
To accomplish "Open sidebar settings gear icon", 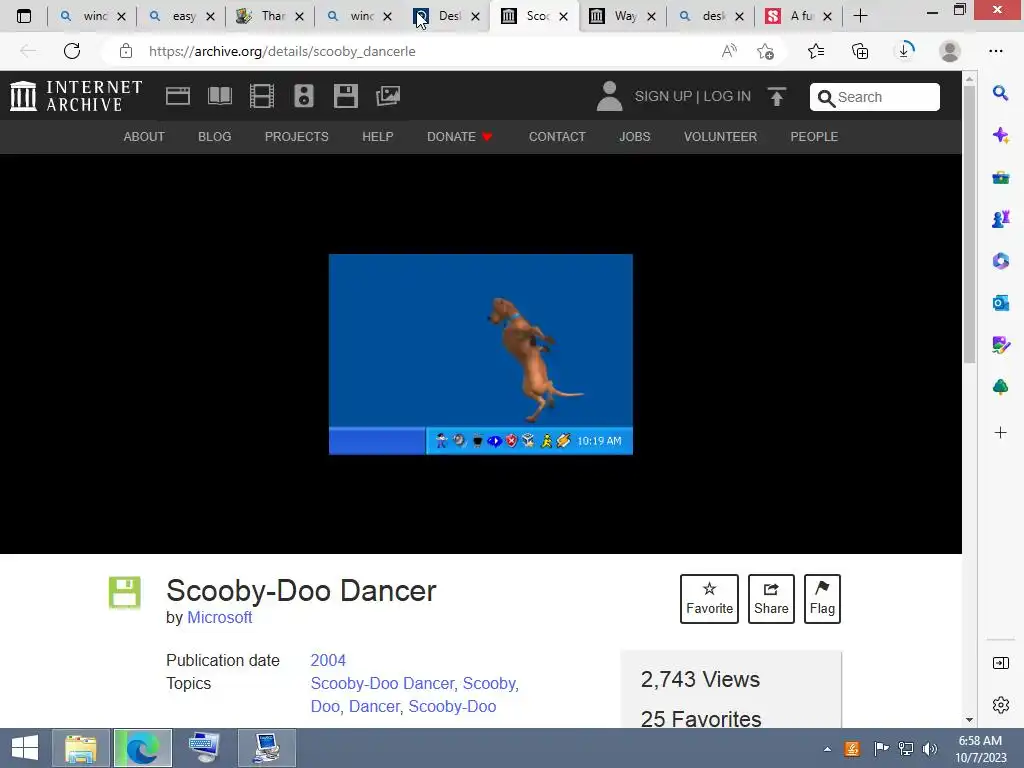I will pyautogui.click(x=1000, y=705).
